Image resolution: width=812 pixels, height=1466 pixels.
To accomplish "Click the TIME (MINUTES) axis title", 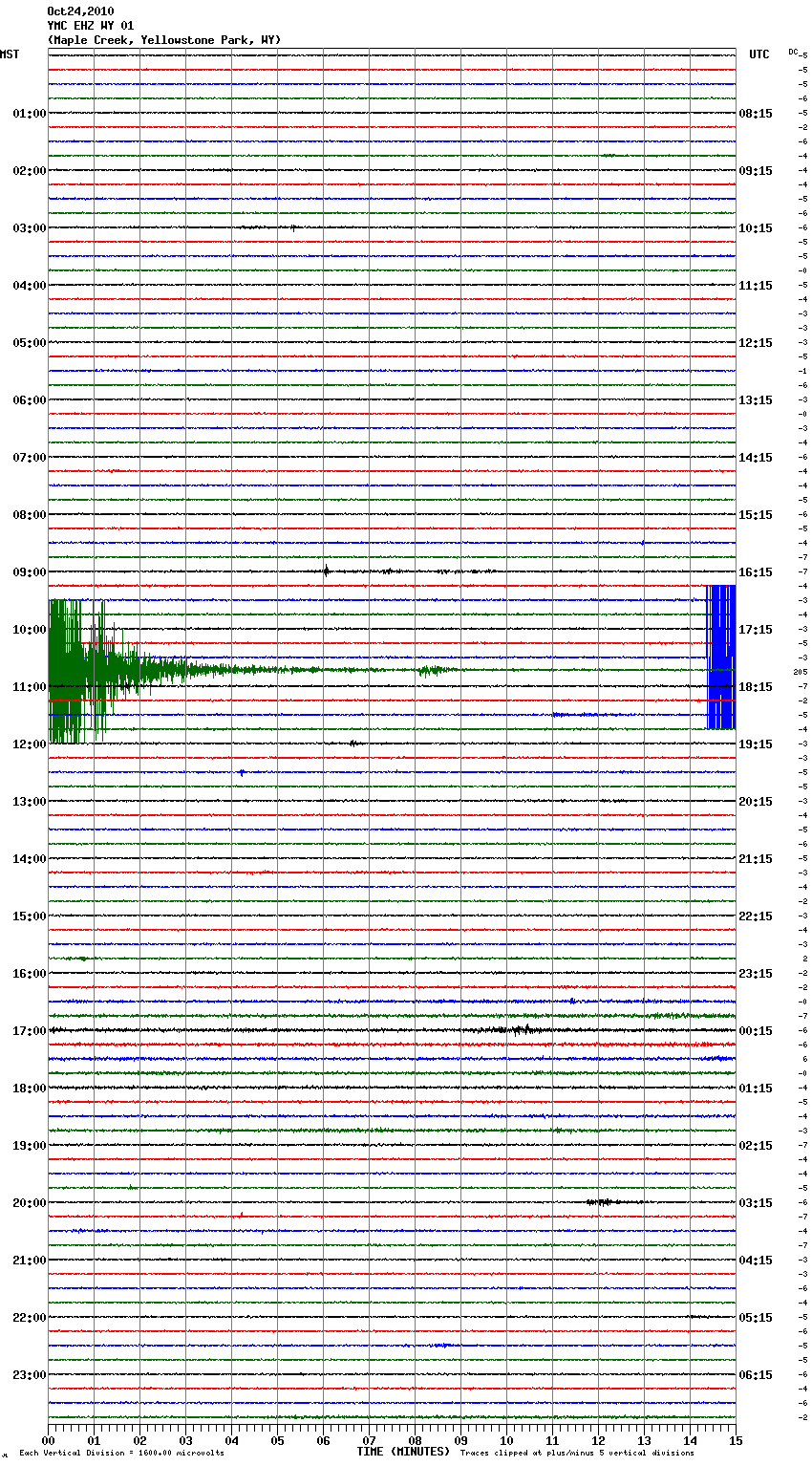I will (x=403, y=1452).
